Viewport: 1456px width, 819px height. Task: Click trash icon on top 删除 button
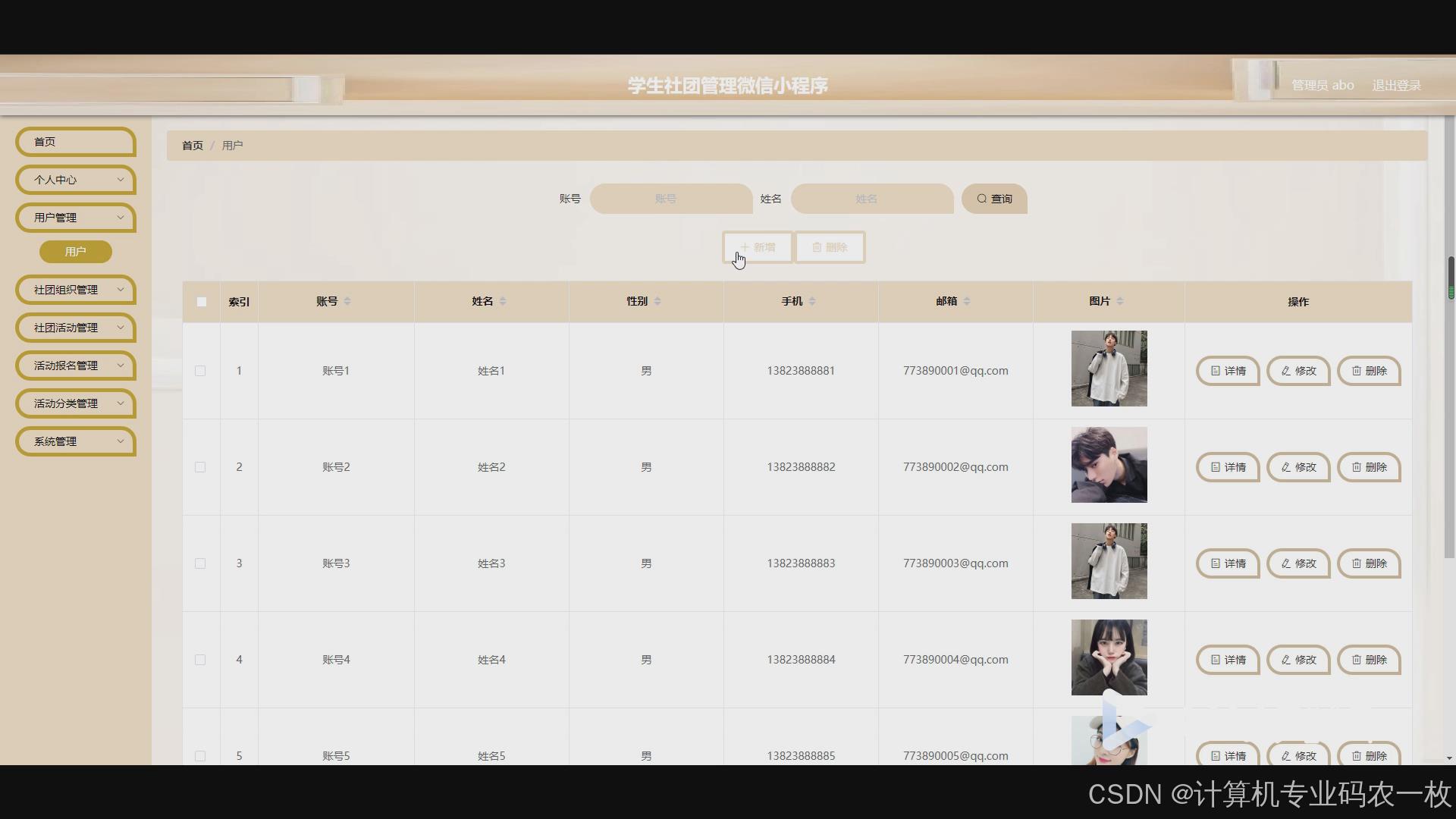point(817,247)
